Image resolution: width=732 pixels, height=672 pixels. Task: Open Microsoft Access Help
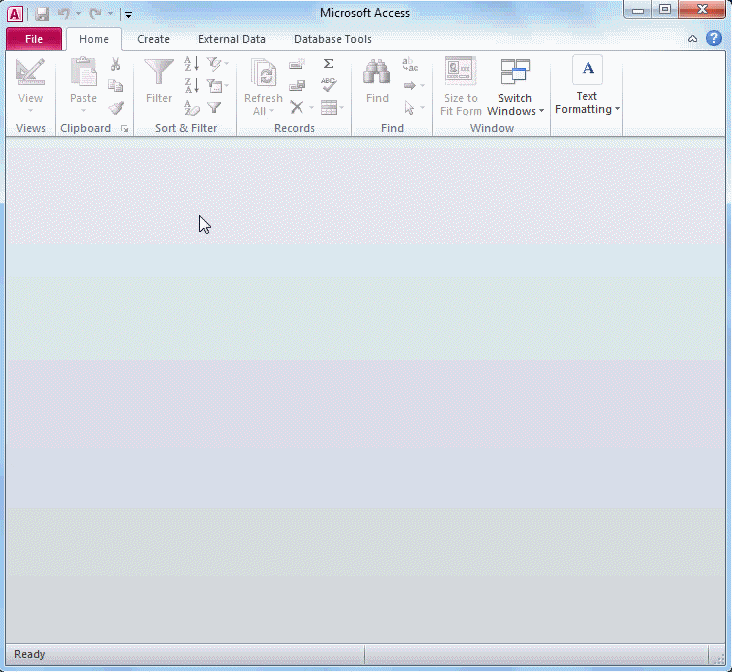714,38
